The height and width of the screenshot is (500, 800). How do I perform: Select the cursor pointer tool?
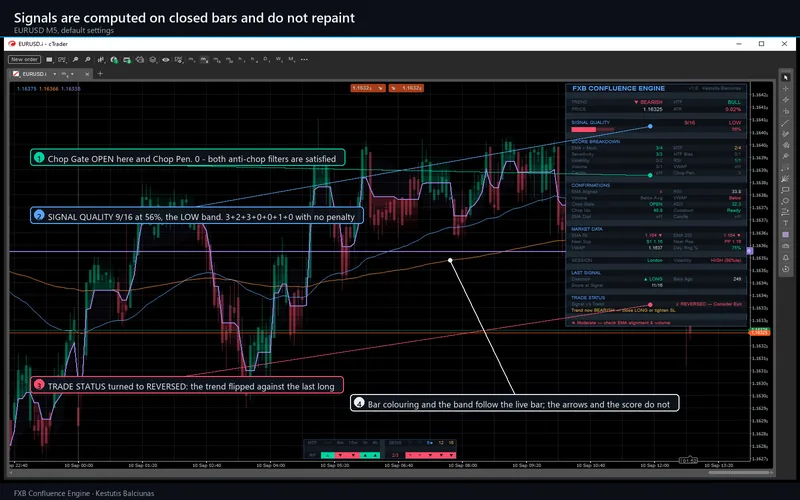(x=786, y=77)
